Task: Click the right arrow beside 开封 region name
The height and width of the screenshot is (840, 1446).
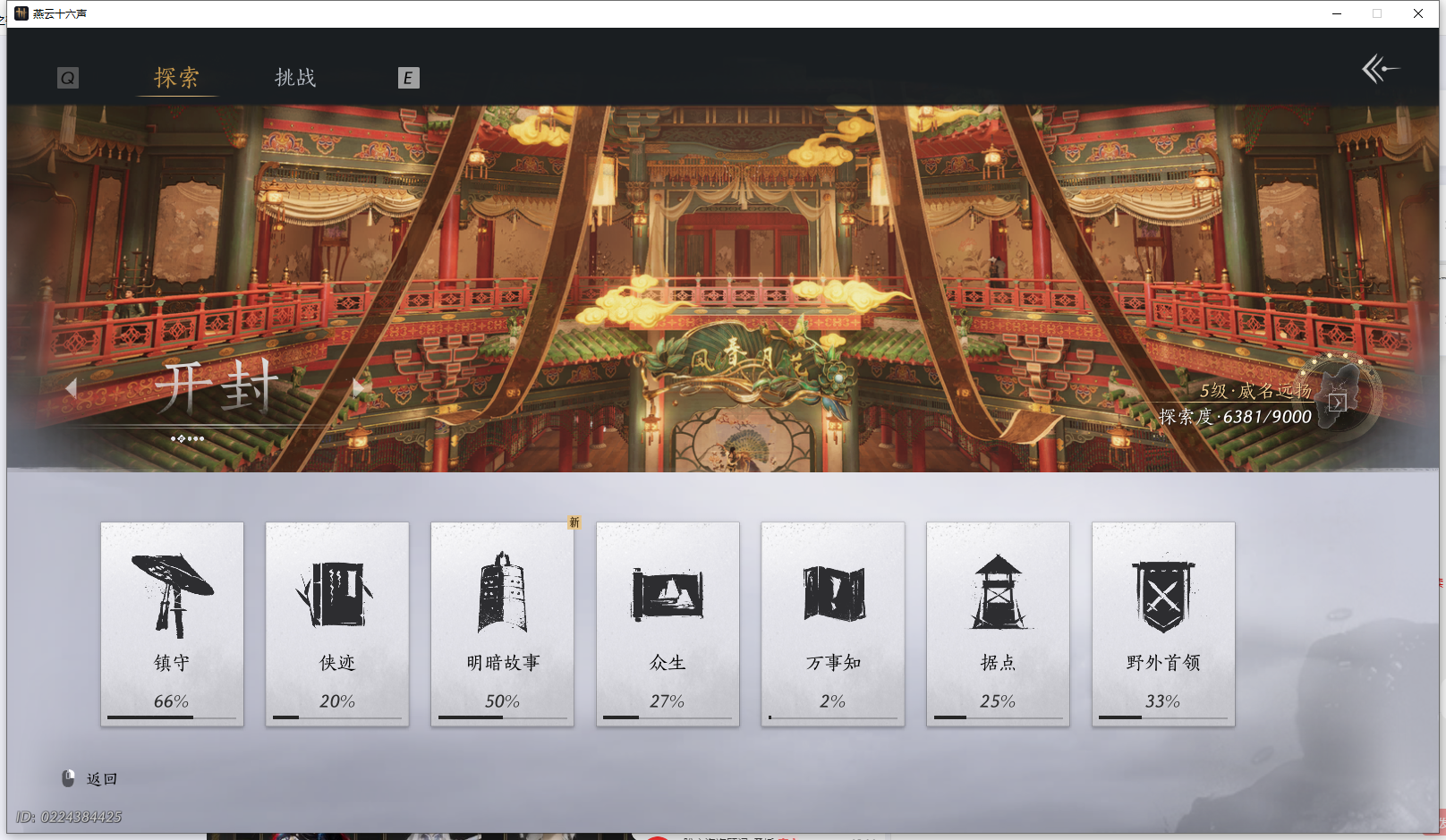Action: tap(358, 386)
